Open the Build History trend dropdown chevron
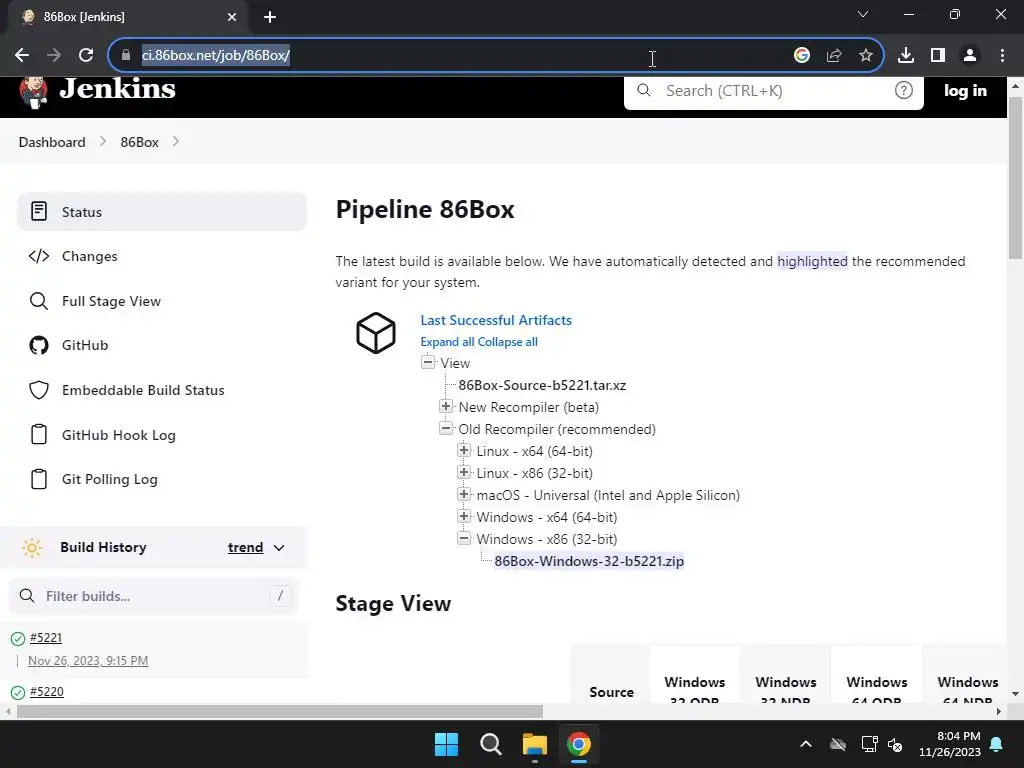 pos(279,548)
